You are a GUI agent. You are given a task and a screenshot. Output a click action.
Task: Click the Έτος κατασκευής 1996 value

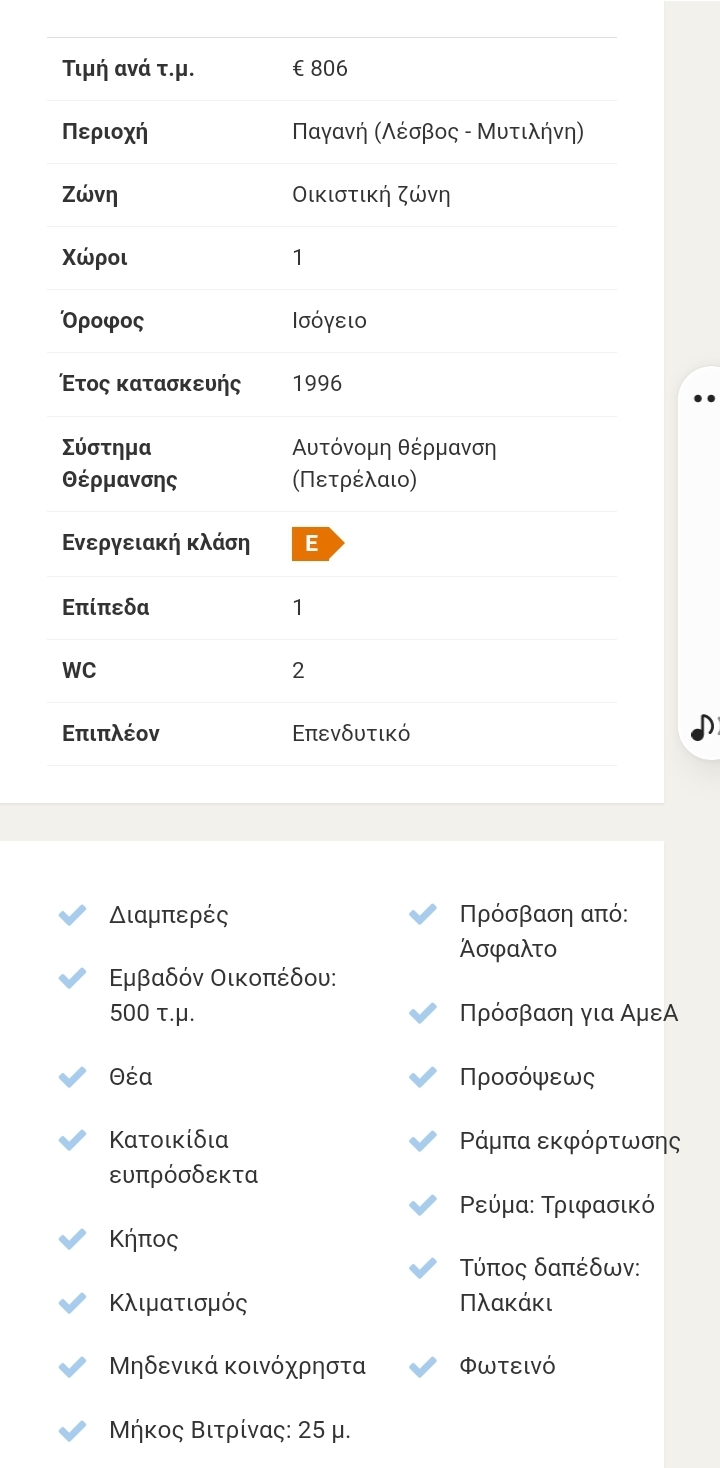[317, 384]
